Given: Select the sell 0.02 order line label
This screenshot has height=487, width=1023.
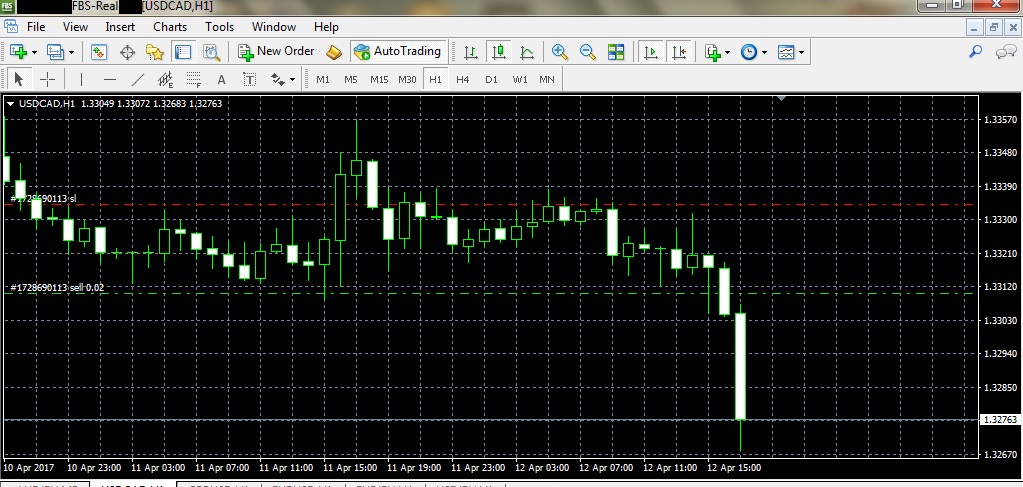Looking at the screenshot, I should [x=57, y=287].
